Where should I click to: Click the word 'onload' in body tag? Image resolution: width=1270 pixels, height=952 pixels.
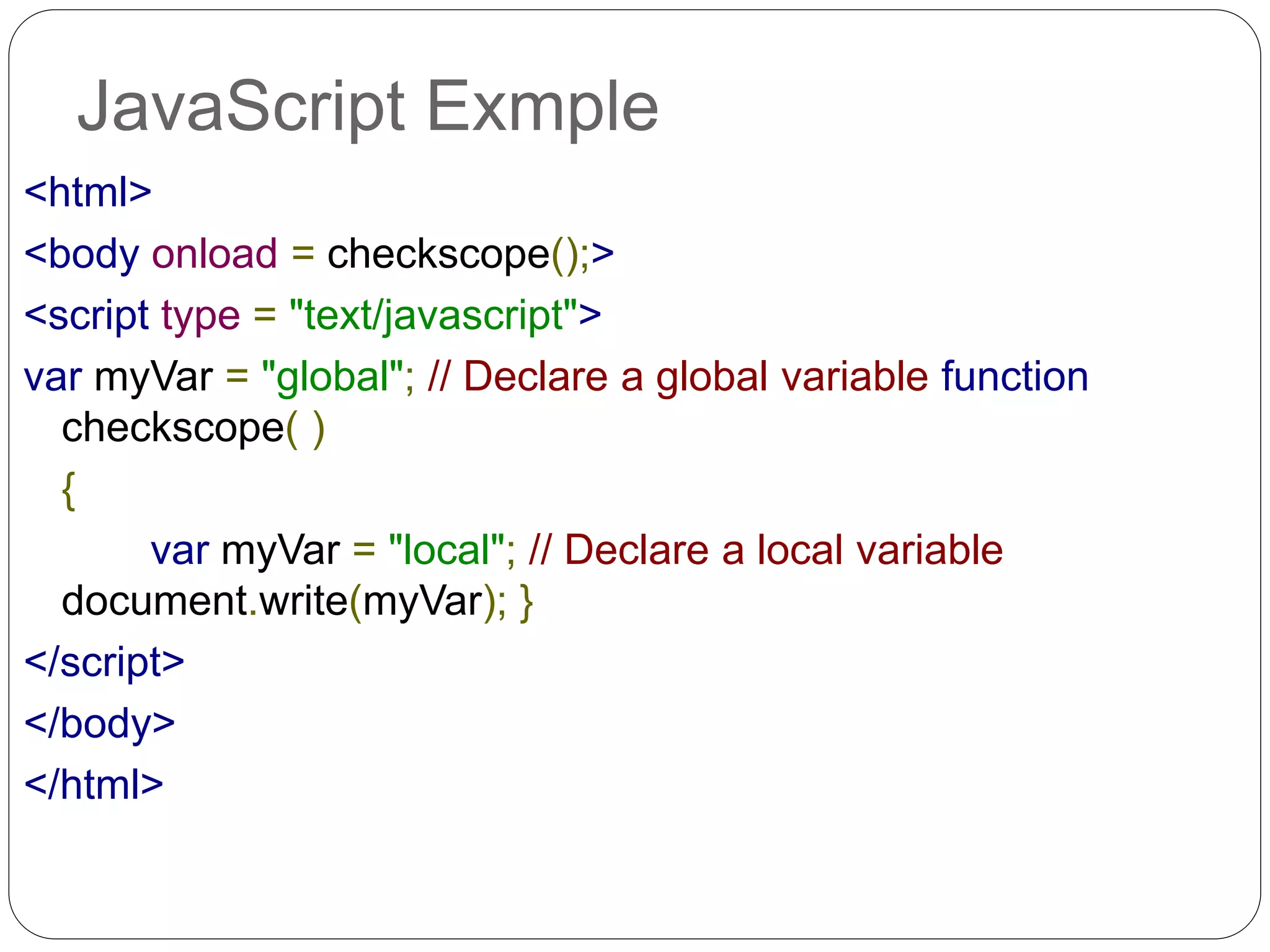(215, 253)
